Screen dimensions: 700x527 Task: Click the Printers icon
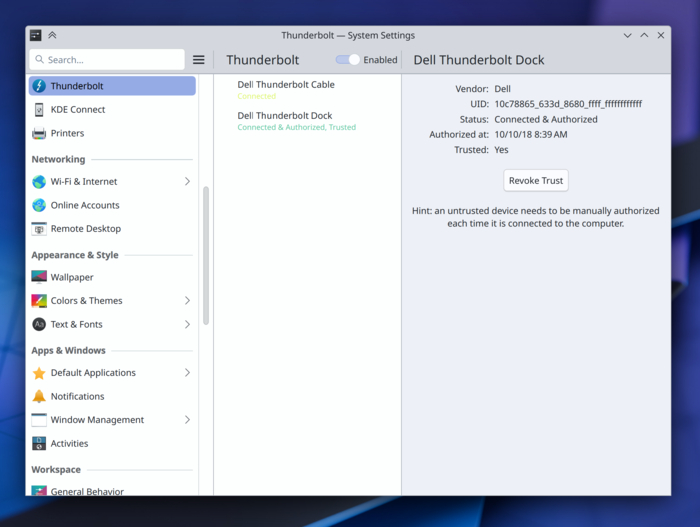(39, 133)
